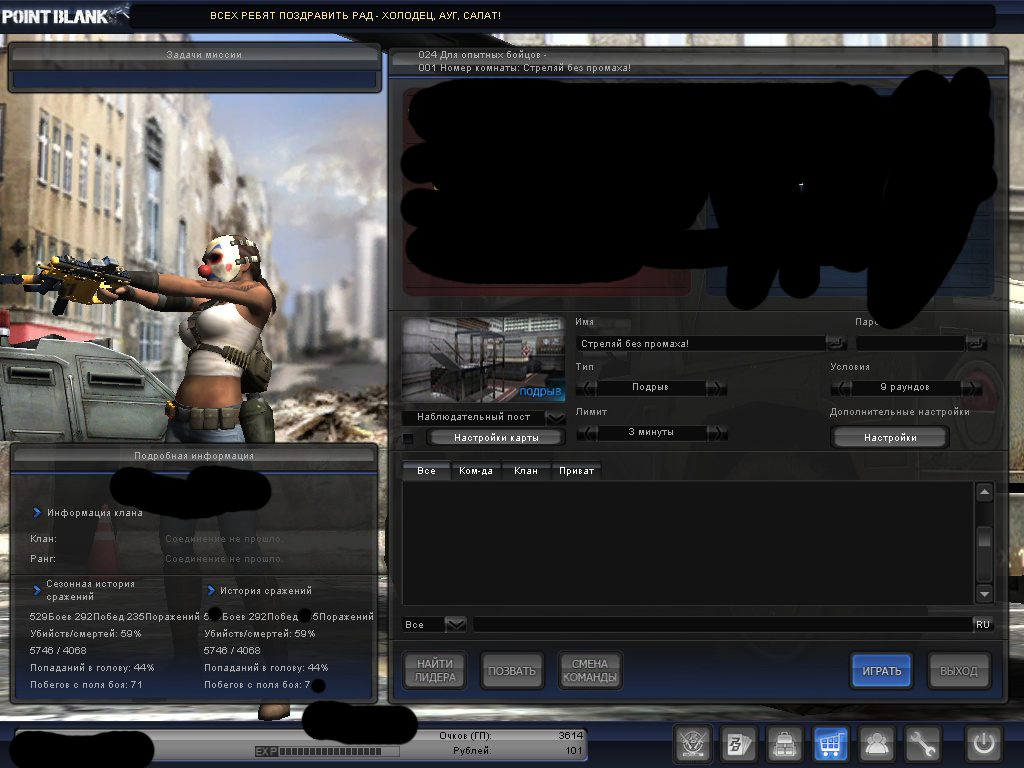Click the ПОЗВАТЬ button

[x=511, y=670]
